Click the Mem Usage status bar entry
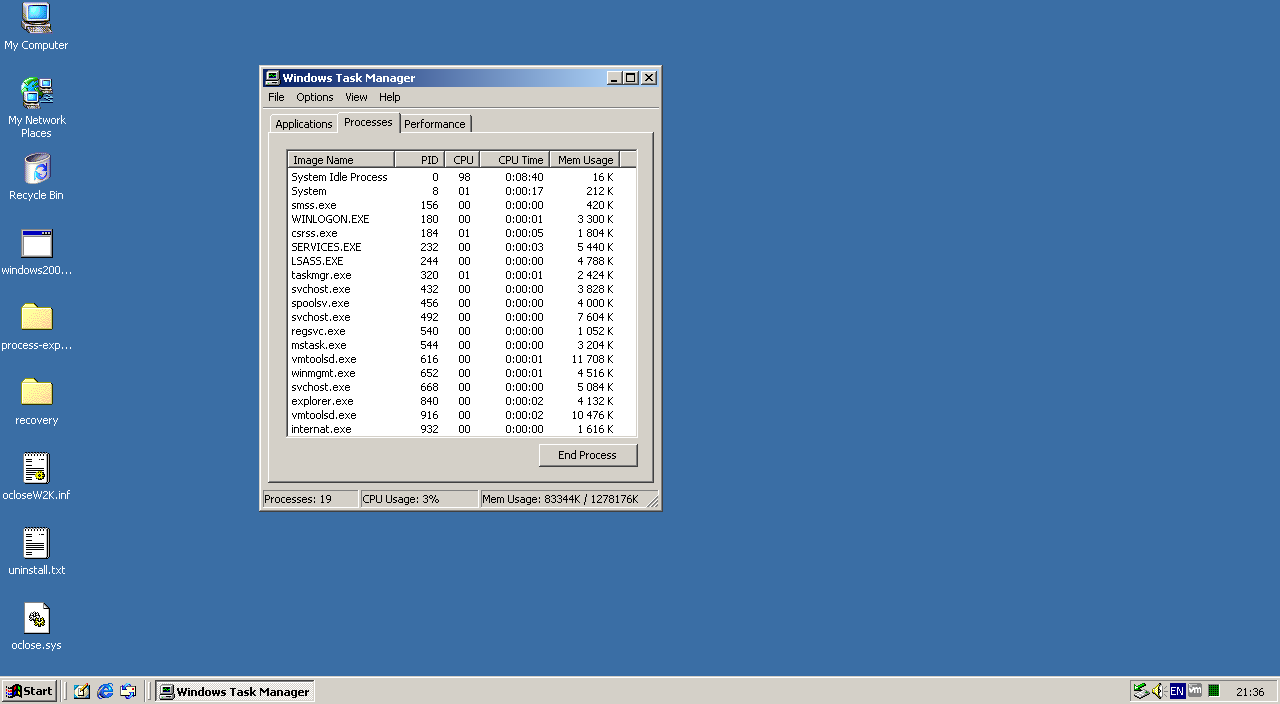The height and width of the screenshot is (704, 1280). tap(563, 499)
